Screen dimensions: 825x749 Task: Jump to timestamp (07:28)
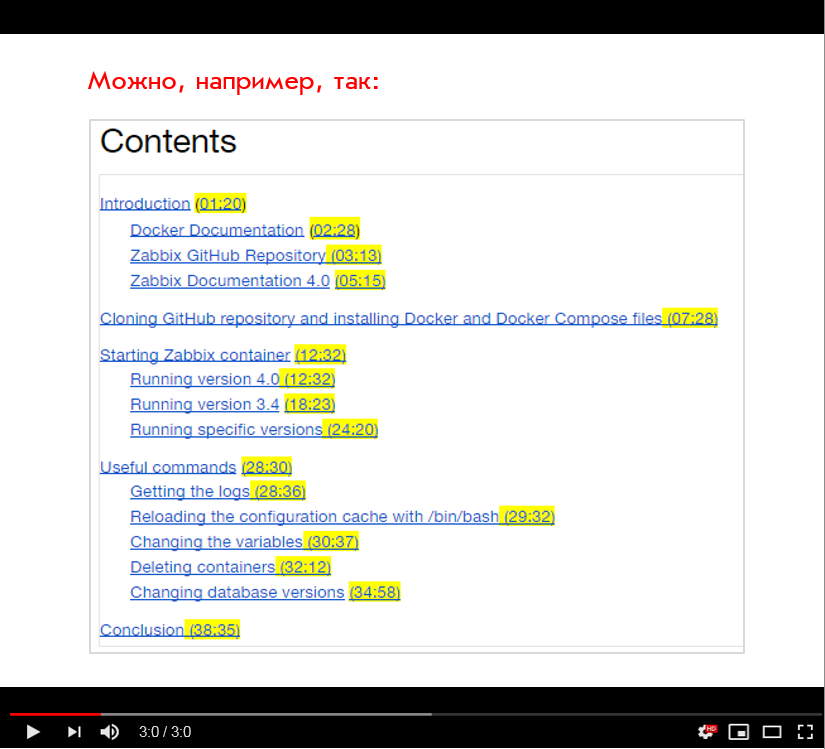pyautogui.click(x=692, y=318)
